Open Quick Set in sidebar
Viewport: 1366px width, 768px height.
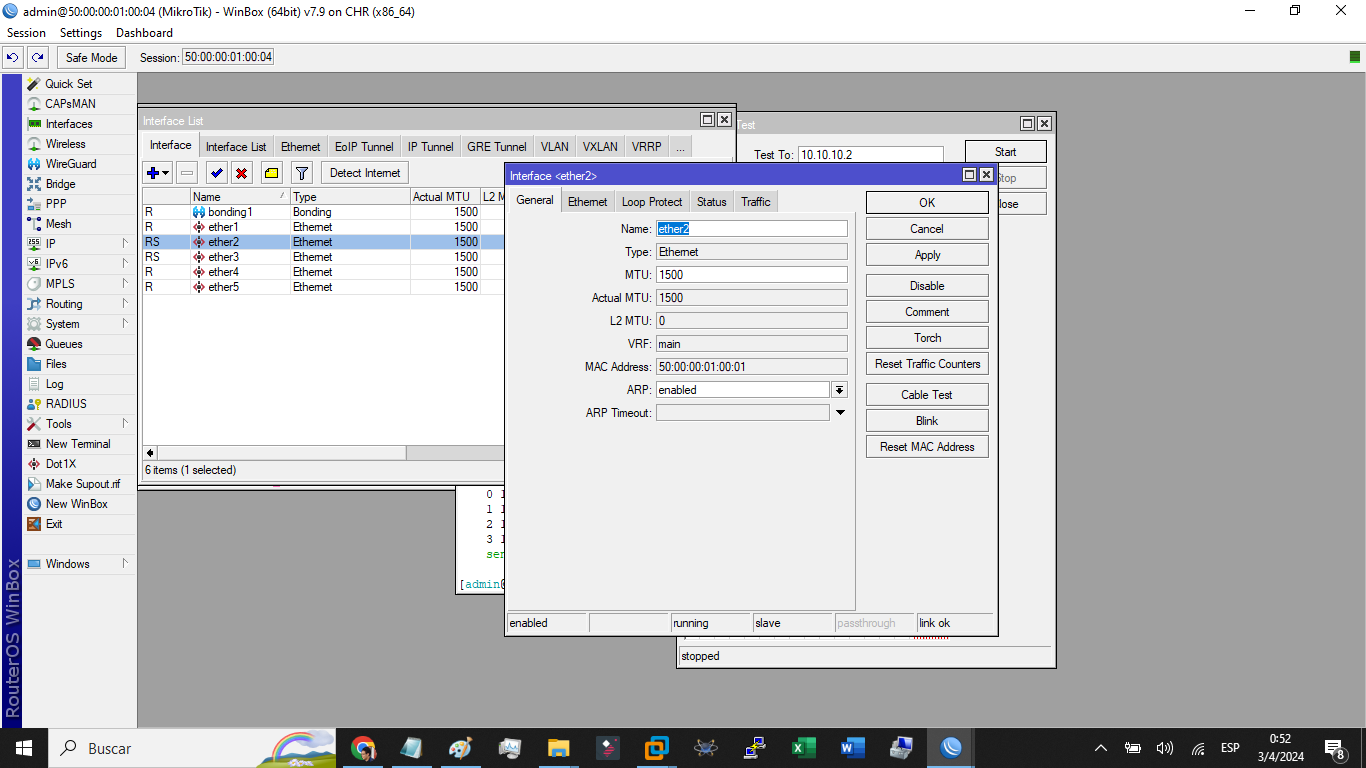click(x=68, y=84)
